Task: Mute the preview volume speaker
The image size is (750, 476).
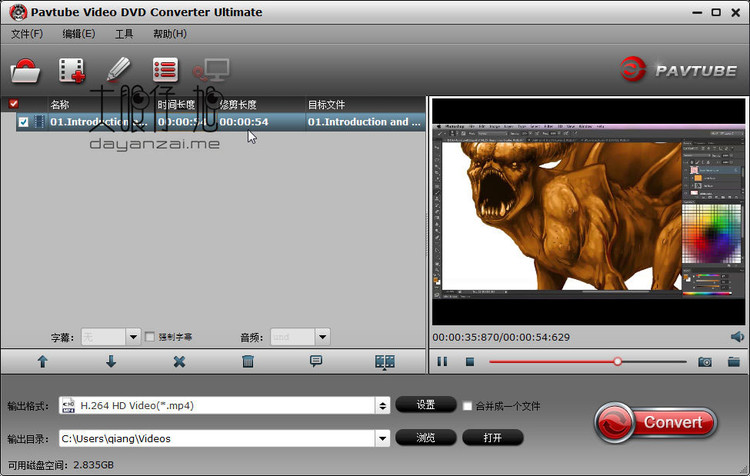Action: pos(737,337)
